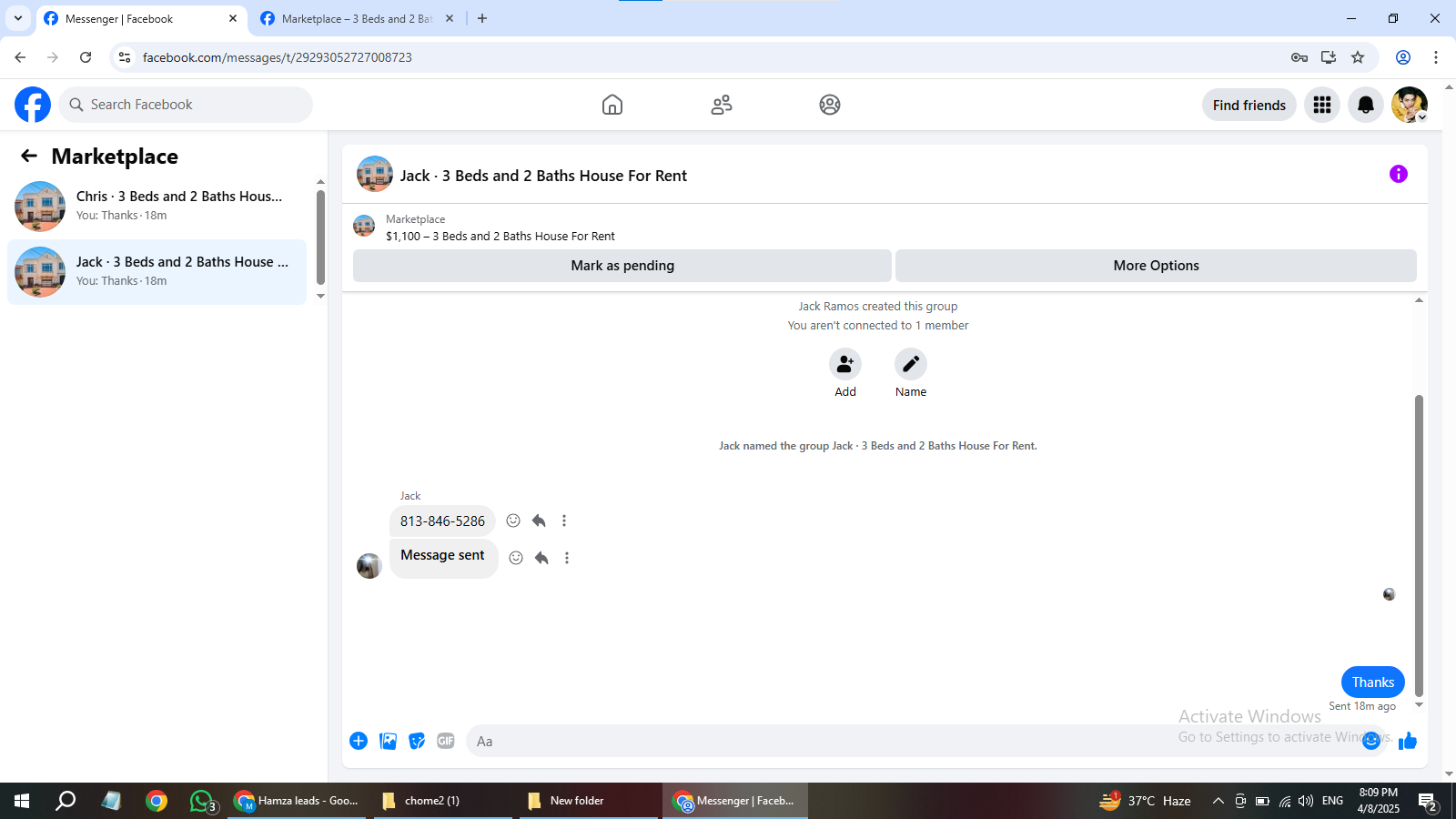Bookmark this page with the star
The height and width of the screenshot is (819, 1456).
click(1358, 57)
